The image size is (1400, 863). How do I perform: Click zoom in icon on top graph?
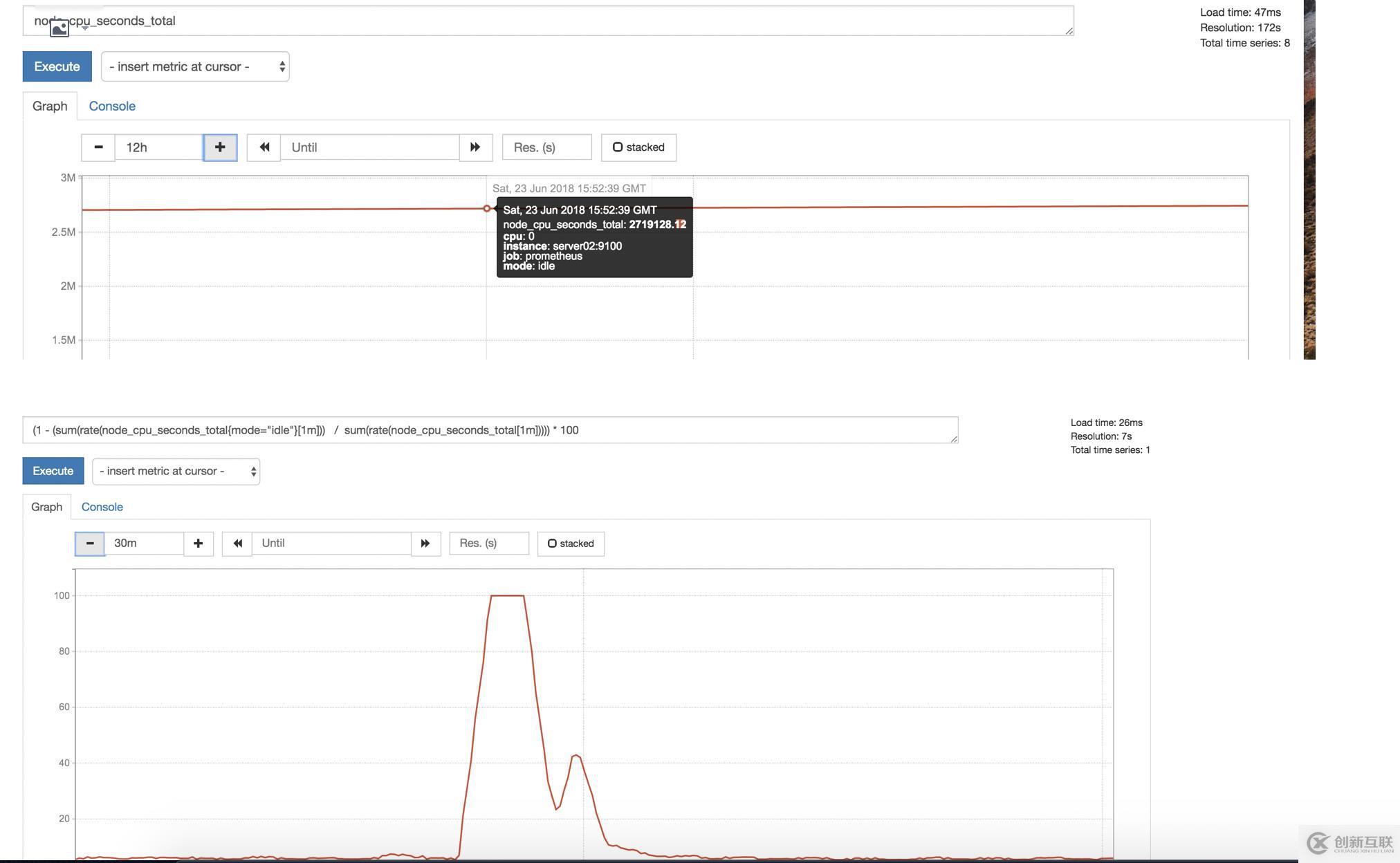click(218, 147)
